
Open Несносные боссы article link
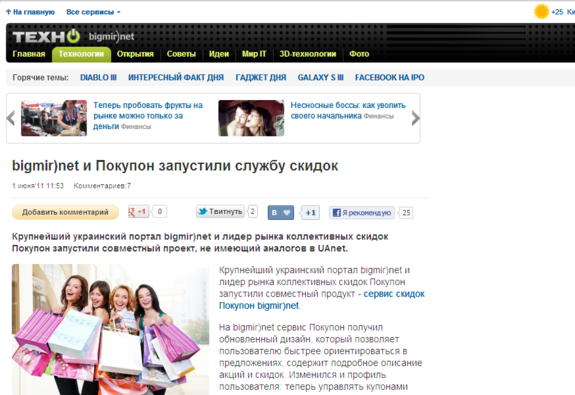click(x=348, y=110)
